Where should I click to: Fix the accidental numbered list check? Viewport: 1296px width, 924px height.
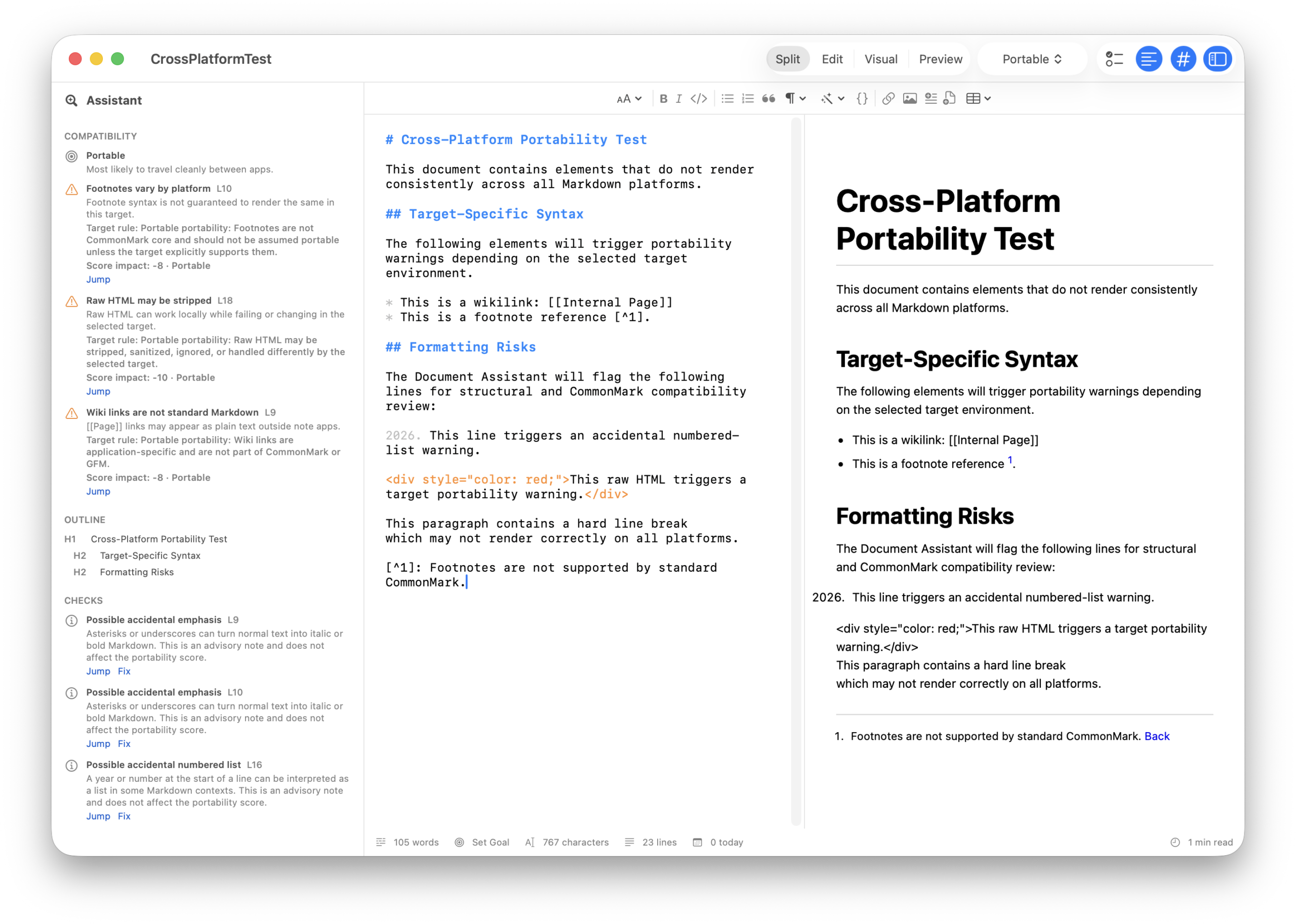click(124, 815)
